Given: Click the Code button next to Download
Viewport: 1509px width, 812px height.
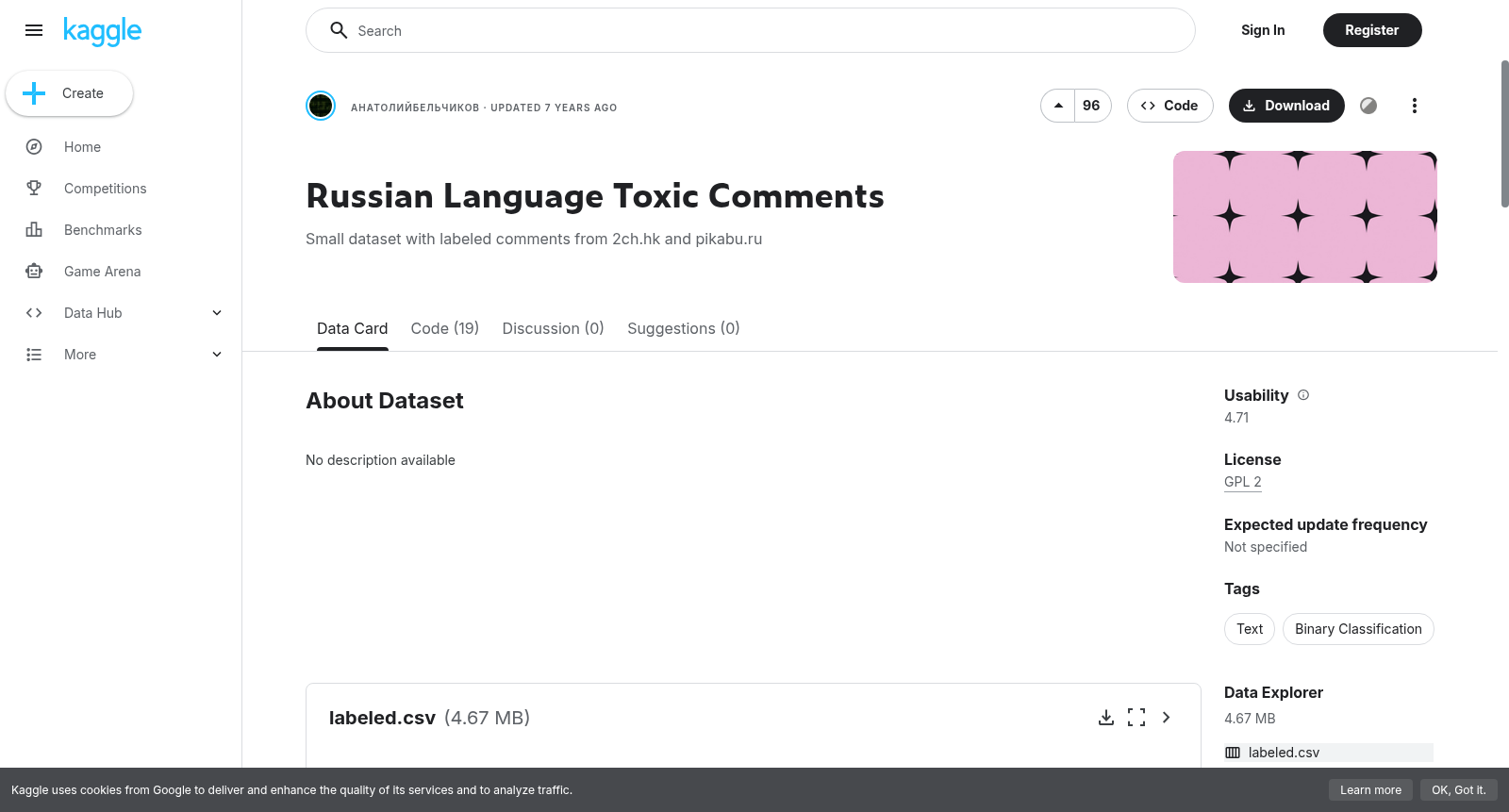Looking at the screenshot, I should [1169, 106].
